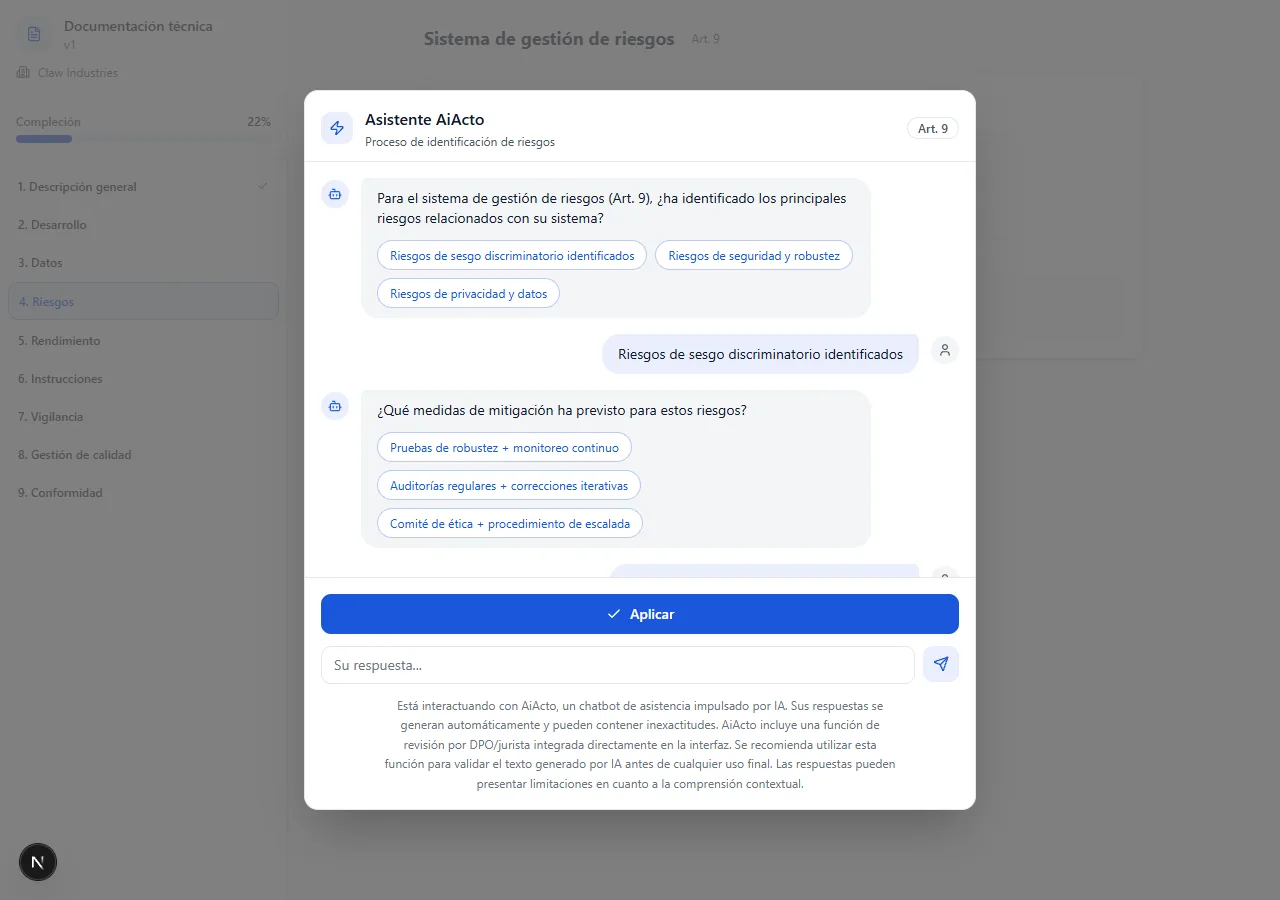Image resolution: width=1280 pixels, height=900 pixels.
Task: Click the lightning bolt AiActo assistant icon
Action: 337,128
